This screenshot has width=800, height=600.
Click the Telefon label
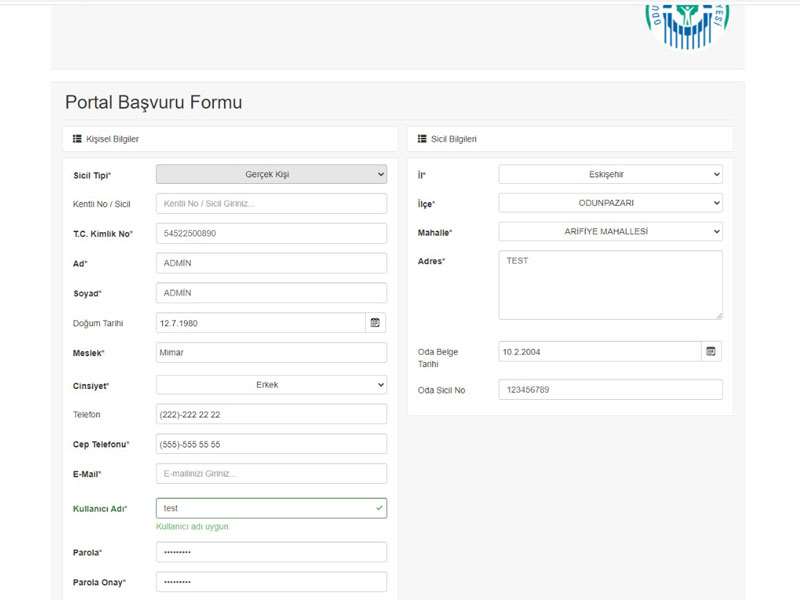pyautogui.click(x=86, y=414)
